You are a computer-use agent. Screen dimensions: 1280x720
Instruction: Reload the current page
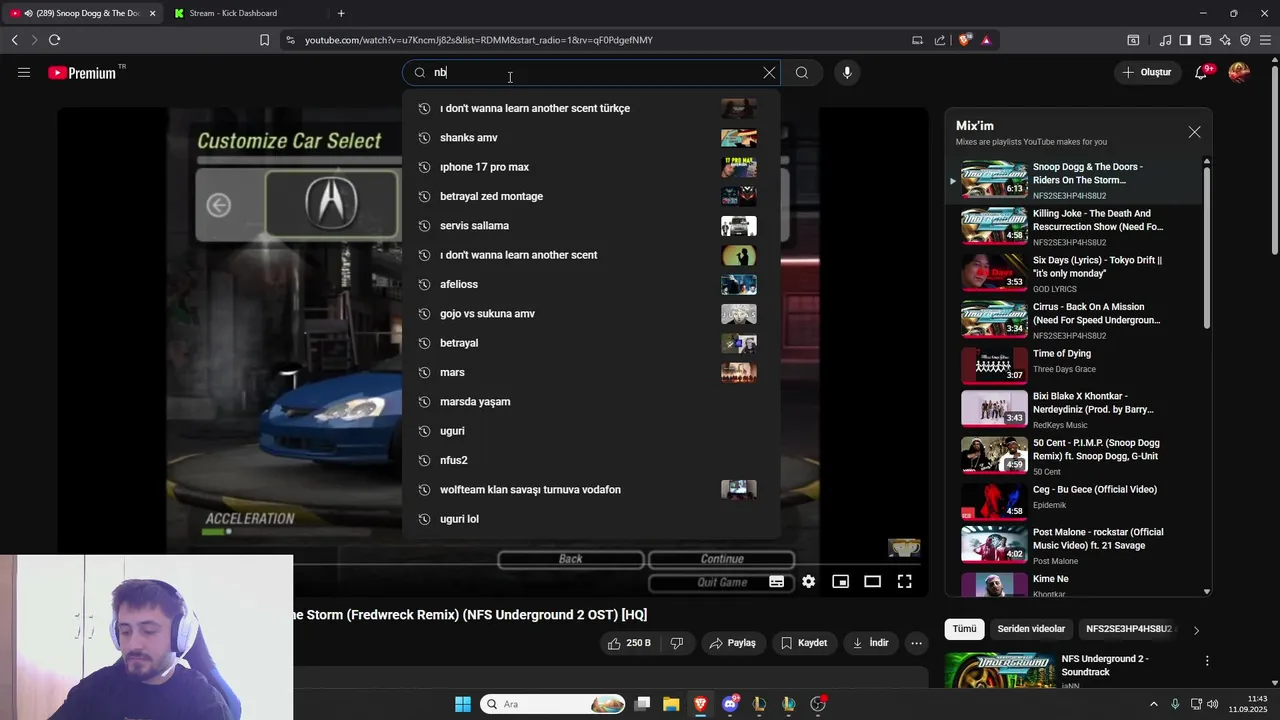(54, 40)
